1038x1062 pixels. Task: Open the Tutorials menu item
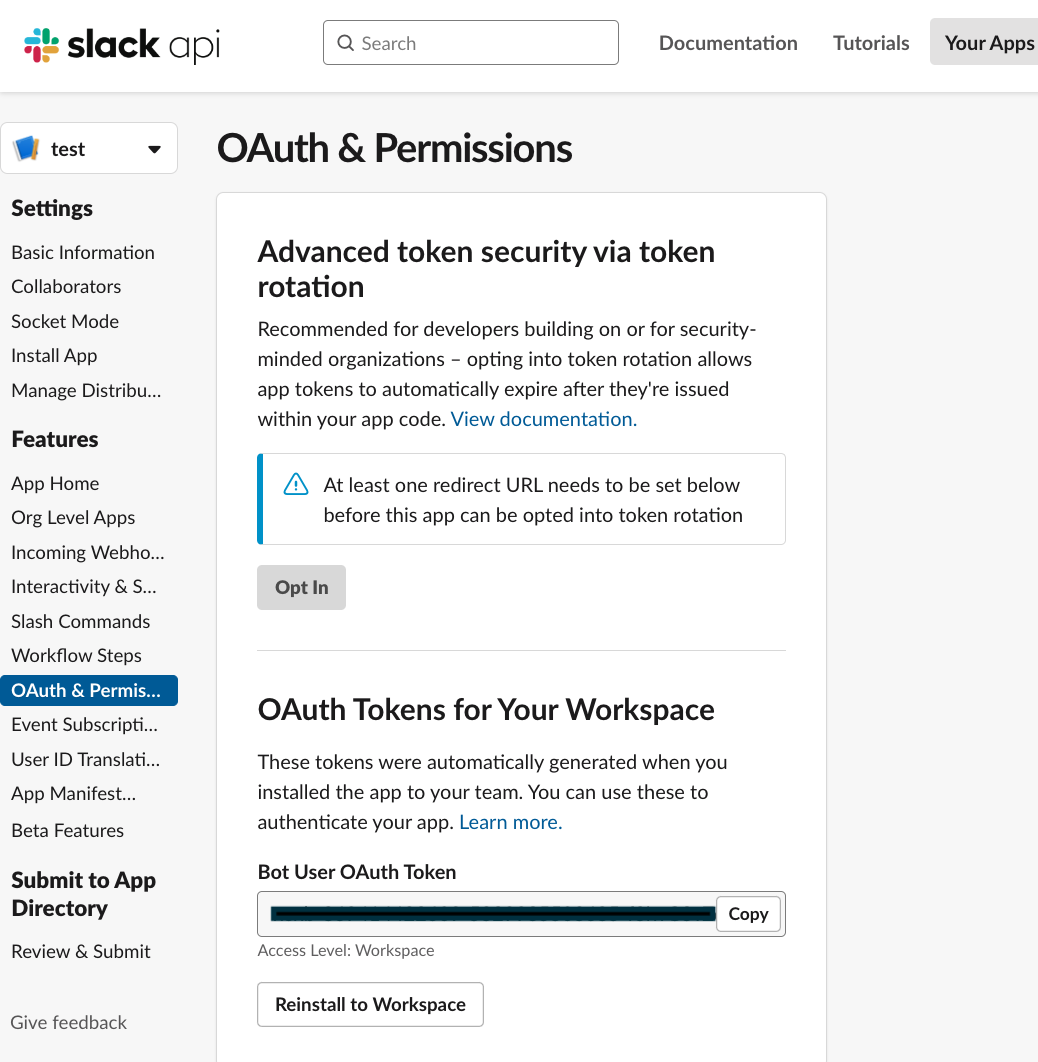(x=871, y=43)
